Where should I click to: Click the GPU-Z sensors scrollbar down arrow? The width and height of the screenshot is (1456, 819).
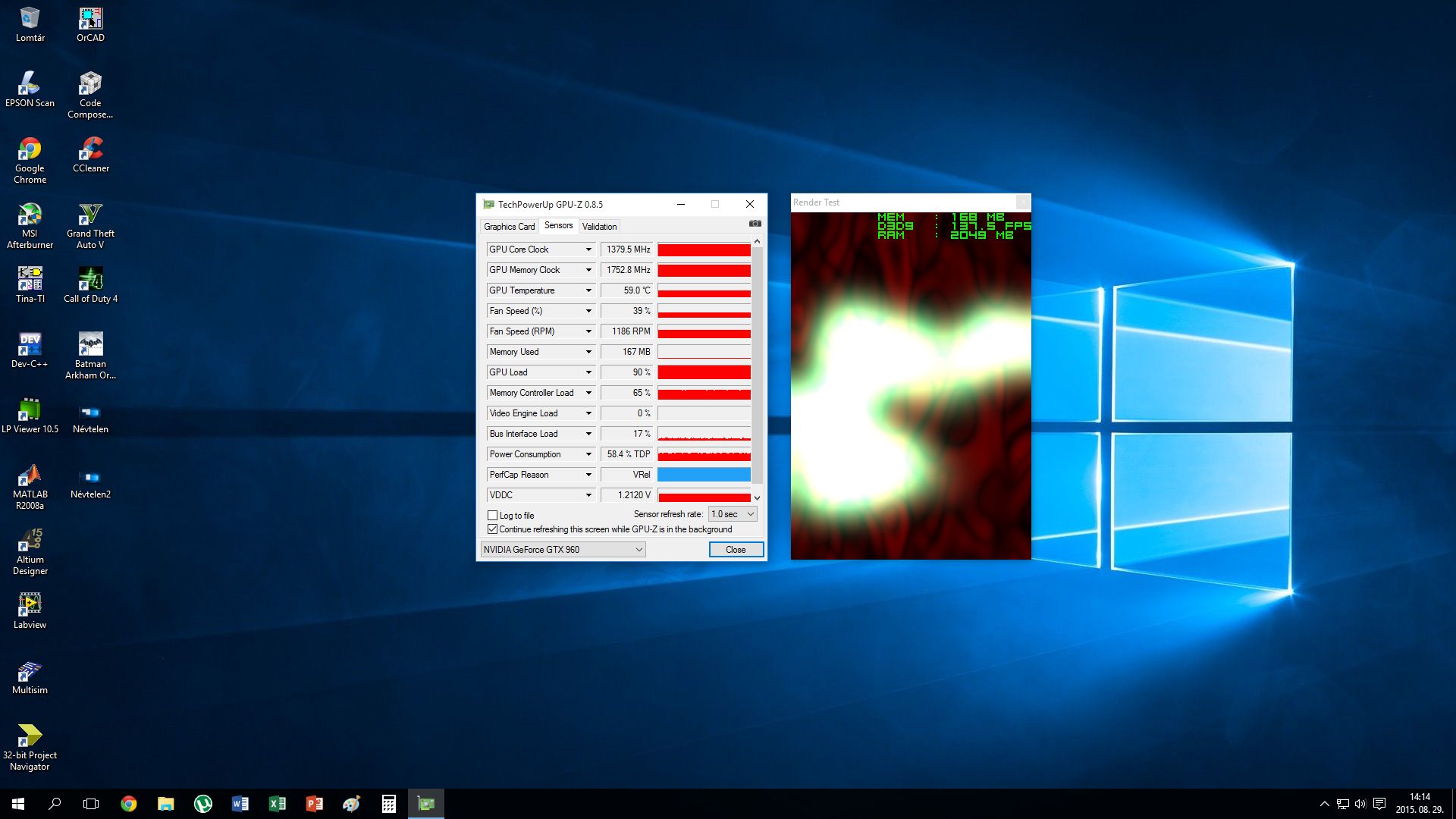pos(757,497)
